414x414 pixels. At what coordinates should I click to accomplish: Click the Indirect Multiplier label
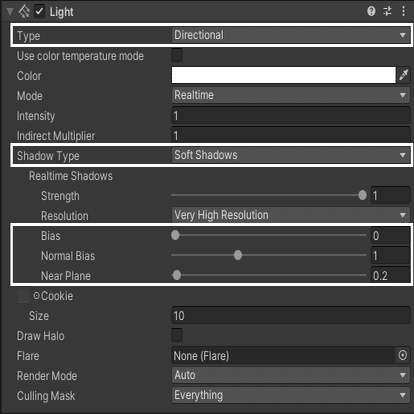[56, 136]
